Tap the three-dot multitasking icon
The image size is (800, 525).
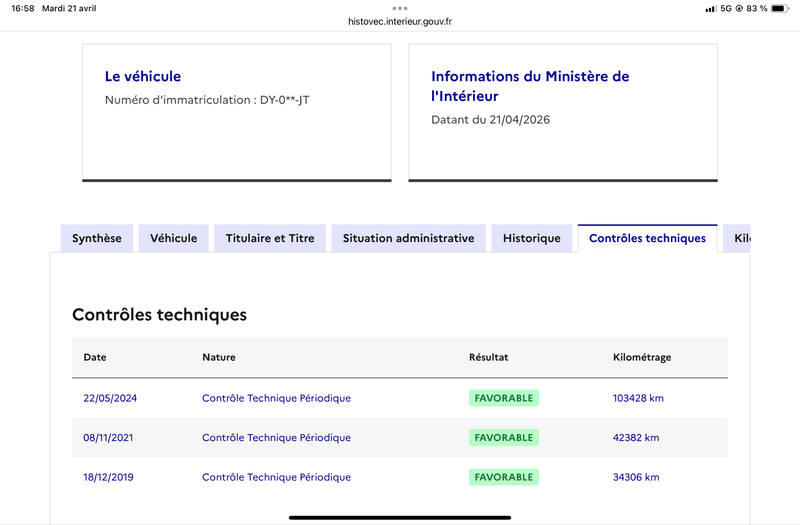pyautogui.click(x=400, y=8)
